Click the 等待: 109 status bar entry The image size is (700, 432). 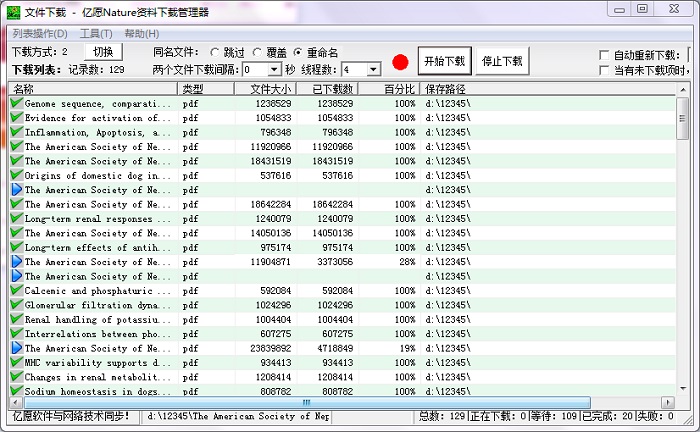(x=554, y=416)
